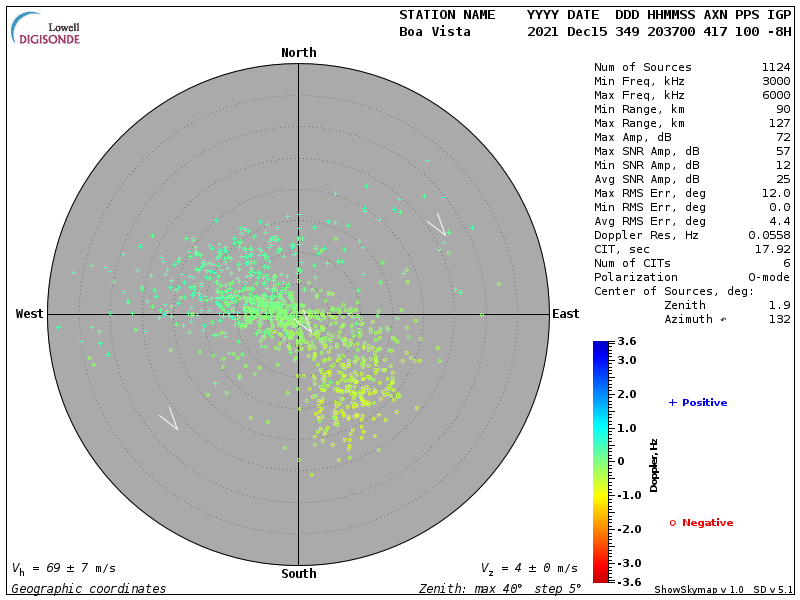Select the Polarization O-mode entry
Viewport: 800px width, 600px height.
click(x=692, y=278)
